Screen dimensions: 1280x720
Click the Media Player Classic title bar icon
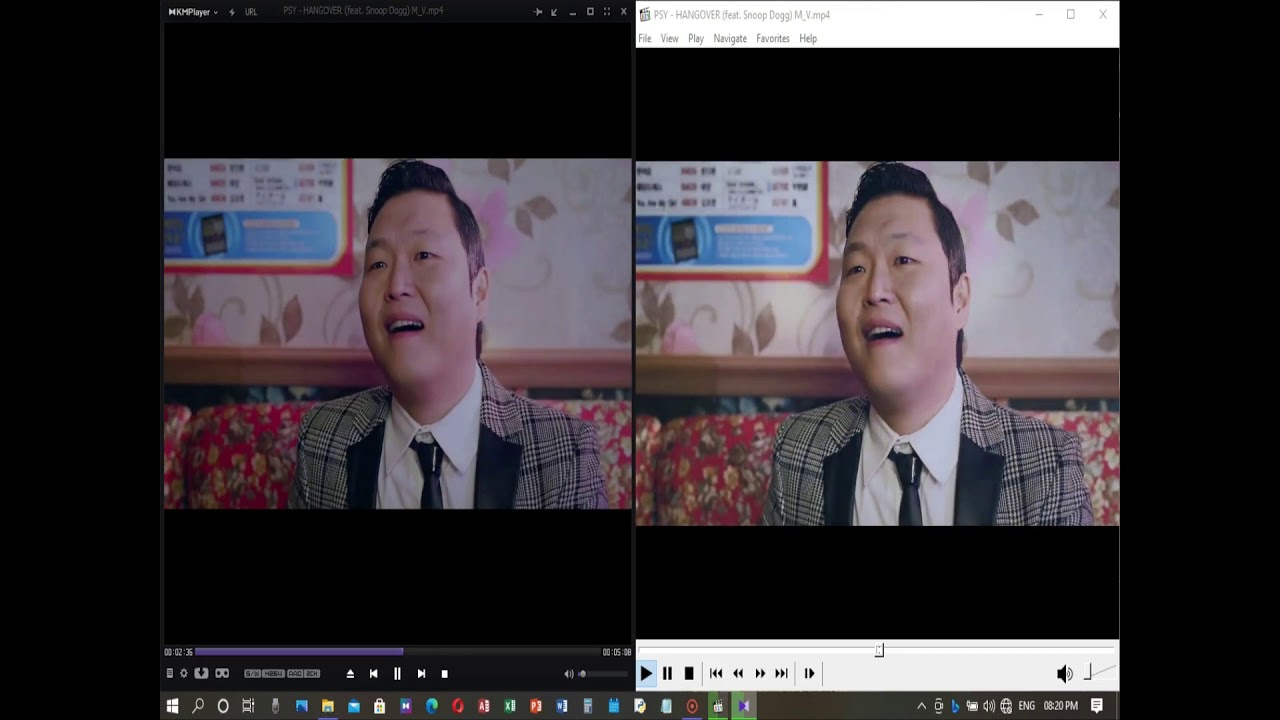(x=645, y=14)
